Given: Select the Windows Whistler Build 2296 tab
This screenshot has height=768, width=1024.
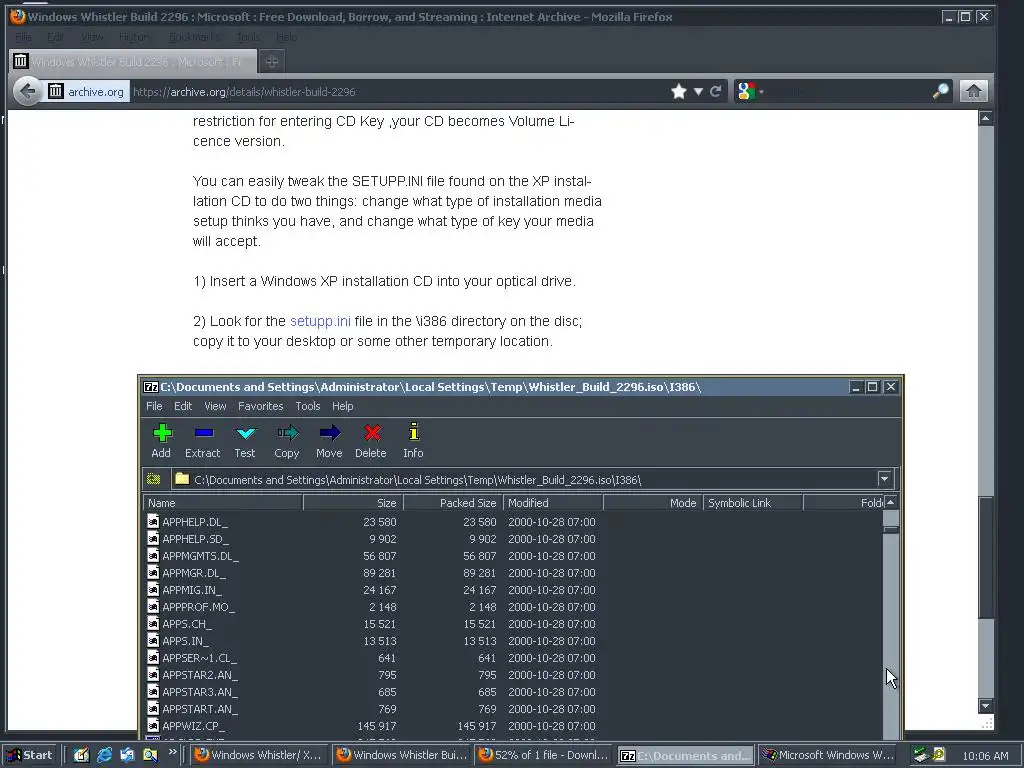Looking at the screenshot, I should (x=131, y=61).
